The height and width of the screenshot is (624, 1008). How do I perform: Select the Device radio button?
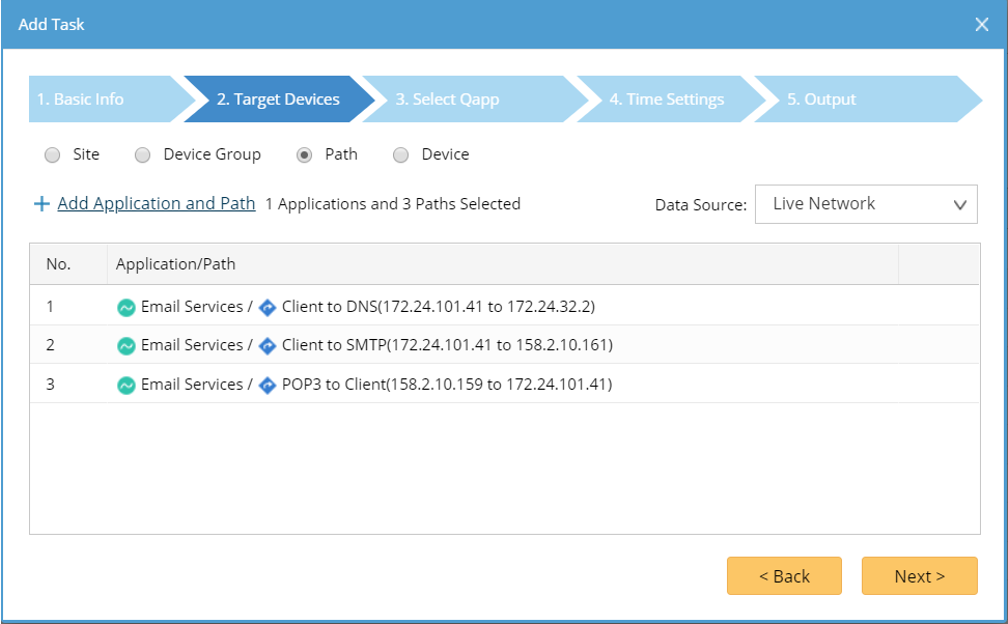(x=401, y=155)
